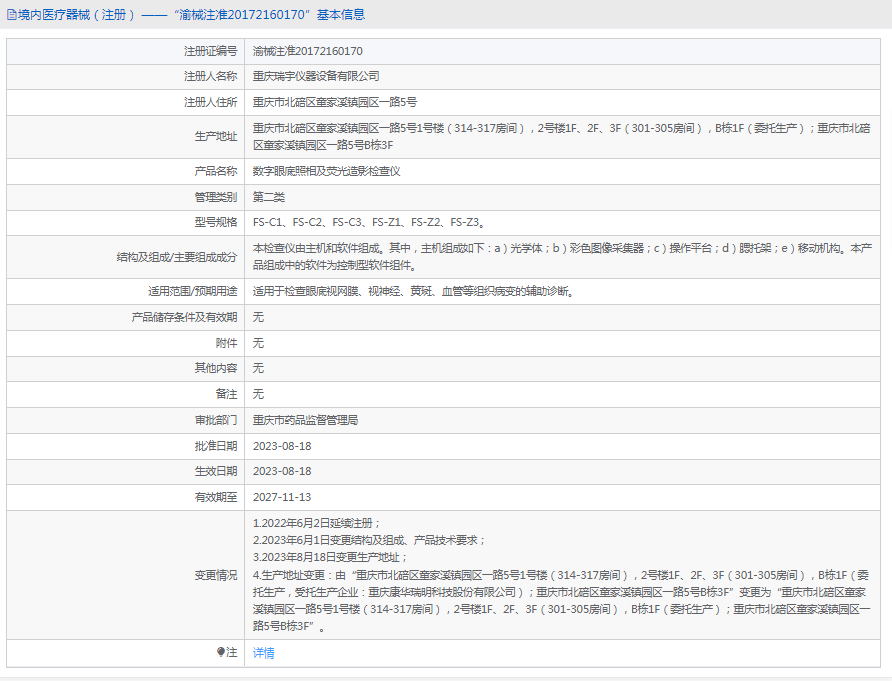Select registration number 渝械注准20172160170 value cell

coord(308,51)
